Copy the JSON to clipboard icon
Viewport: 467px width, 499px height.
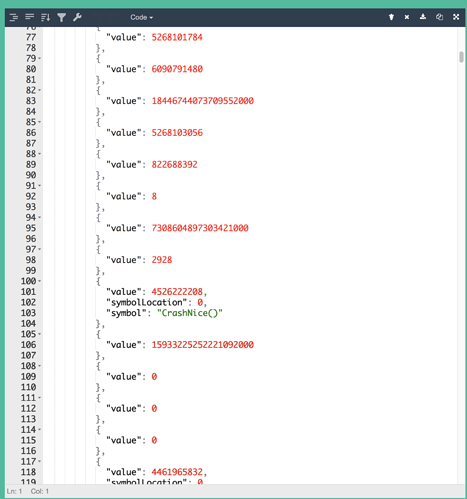click(439, 17)
